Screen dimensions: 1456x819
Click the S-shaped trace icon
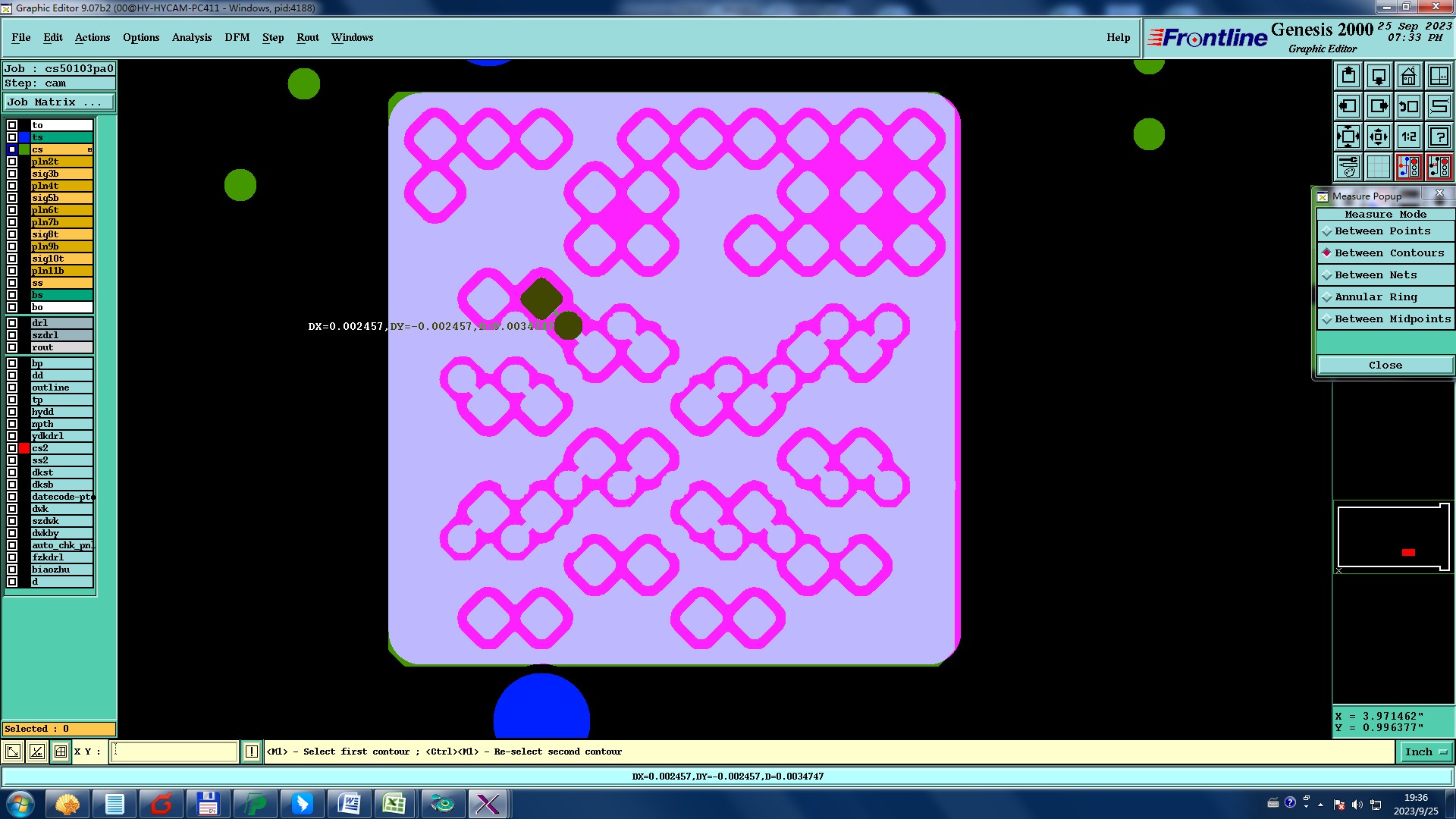point(1439,106)
